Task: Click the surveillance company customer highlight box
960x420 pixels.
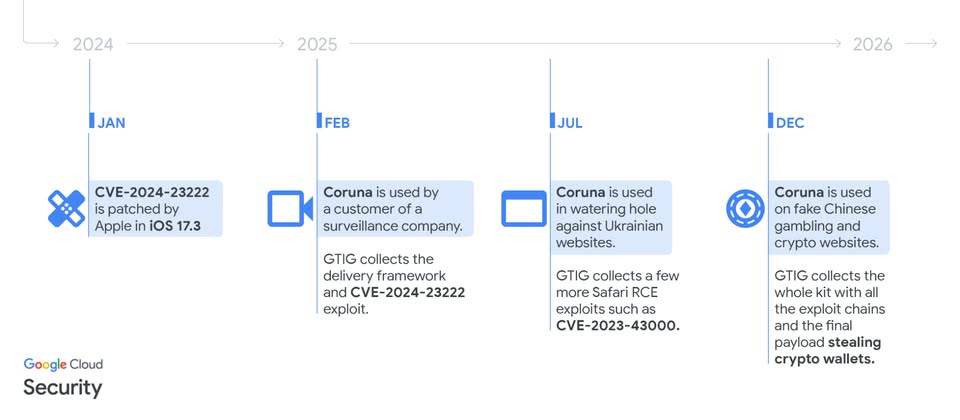Action: [x=395, y=209]
